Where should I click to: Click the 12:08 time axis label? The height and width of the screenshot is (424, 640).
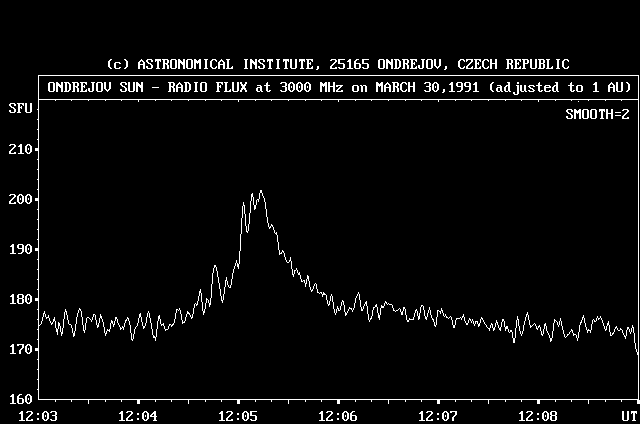[x=538, y=415]
